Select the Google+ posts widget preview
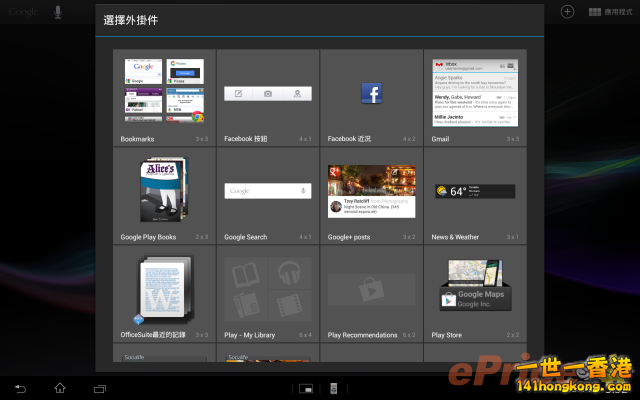 click(x=371, y=191)
